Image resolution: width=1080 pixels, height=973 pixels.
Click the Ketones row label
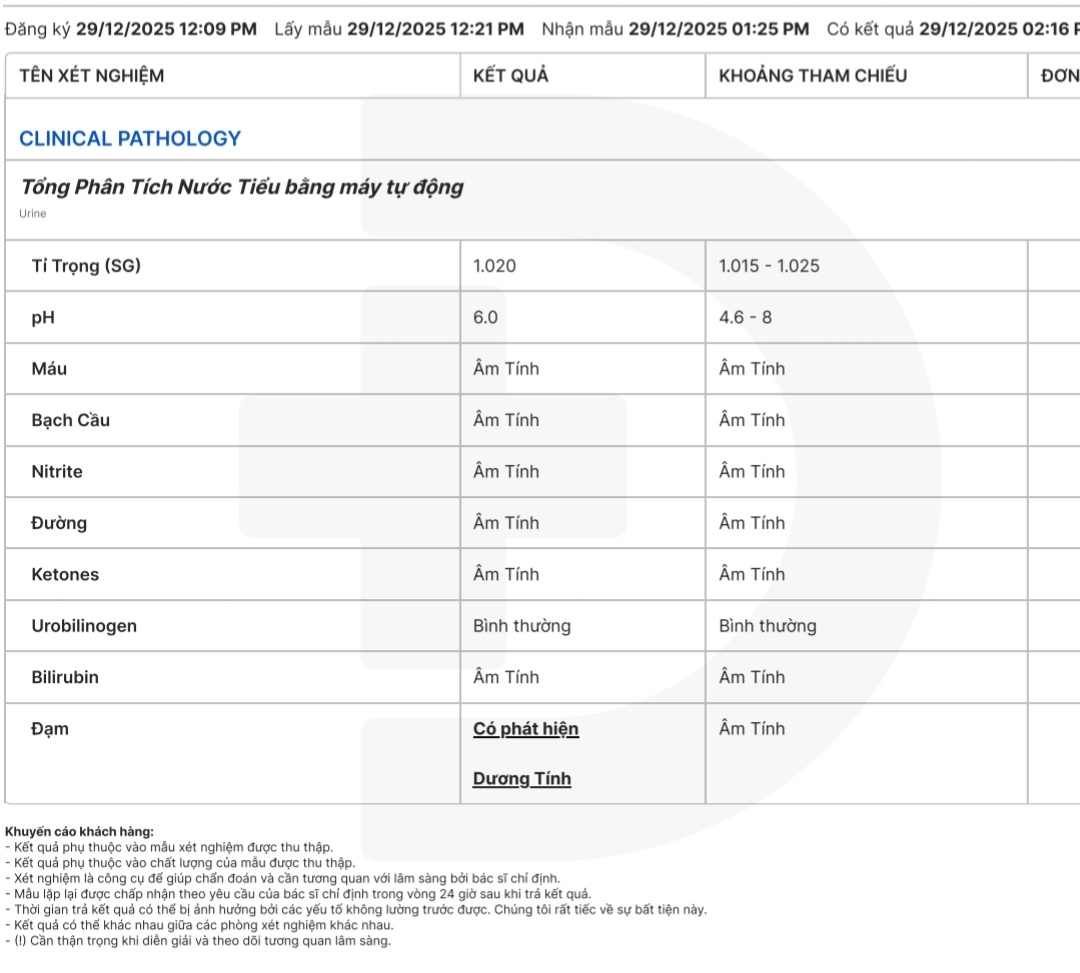click(x=65, y=575)
